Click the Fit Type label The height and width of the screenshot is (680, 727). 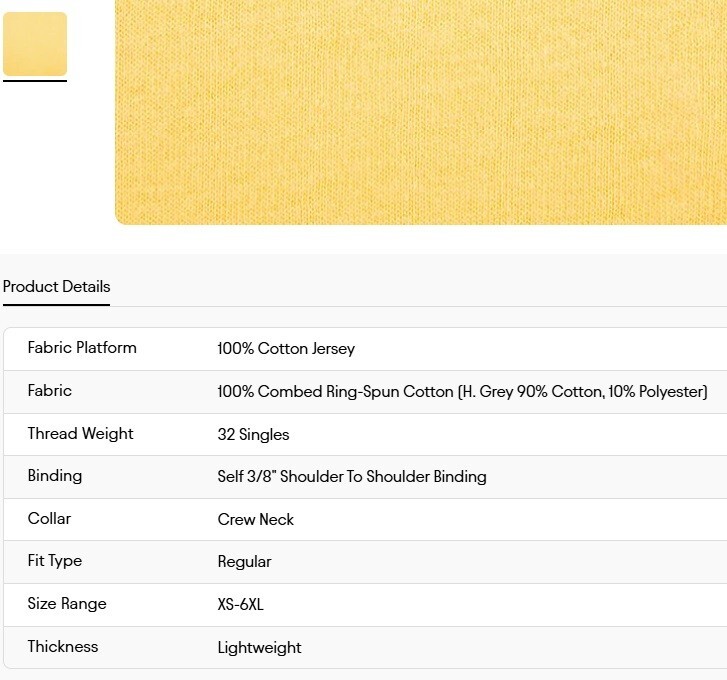point(55,561)
